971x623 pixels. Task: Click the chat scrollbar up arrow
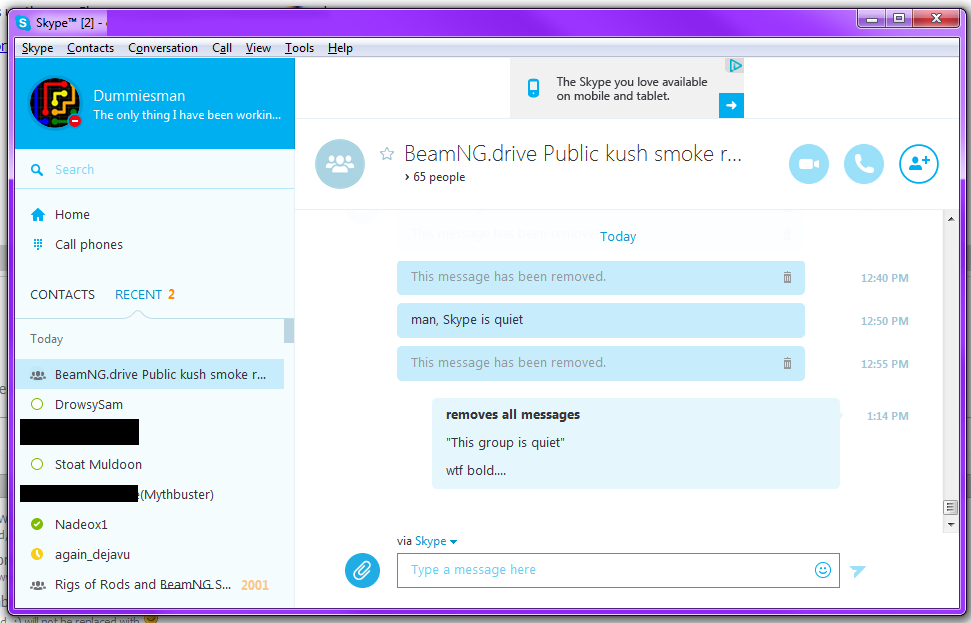(951, 219)
